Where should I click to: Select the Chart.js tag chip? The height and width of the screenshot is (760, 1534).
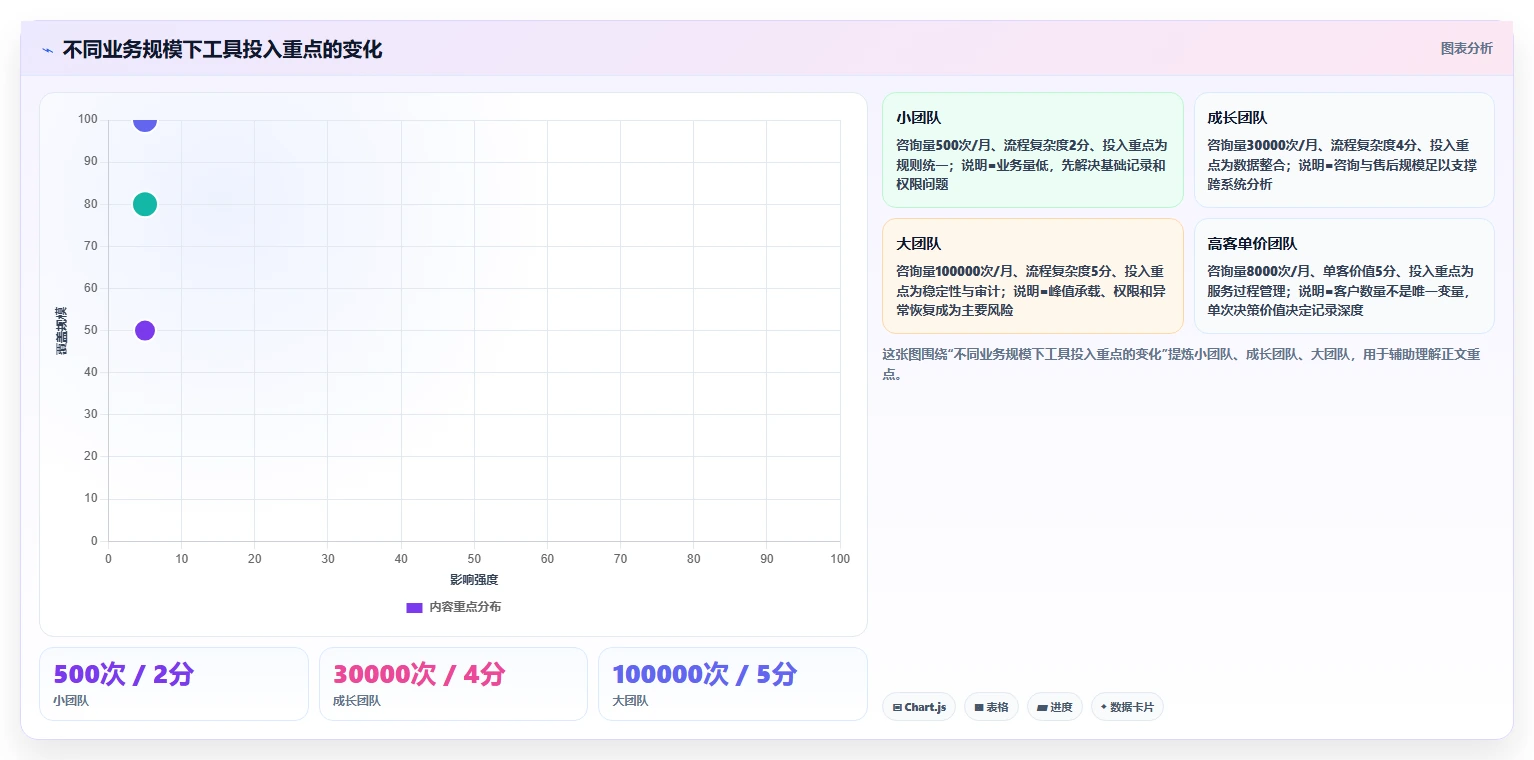tap(919, 707)
